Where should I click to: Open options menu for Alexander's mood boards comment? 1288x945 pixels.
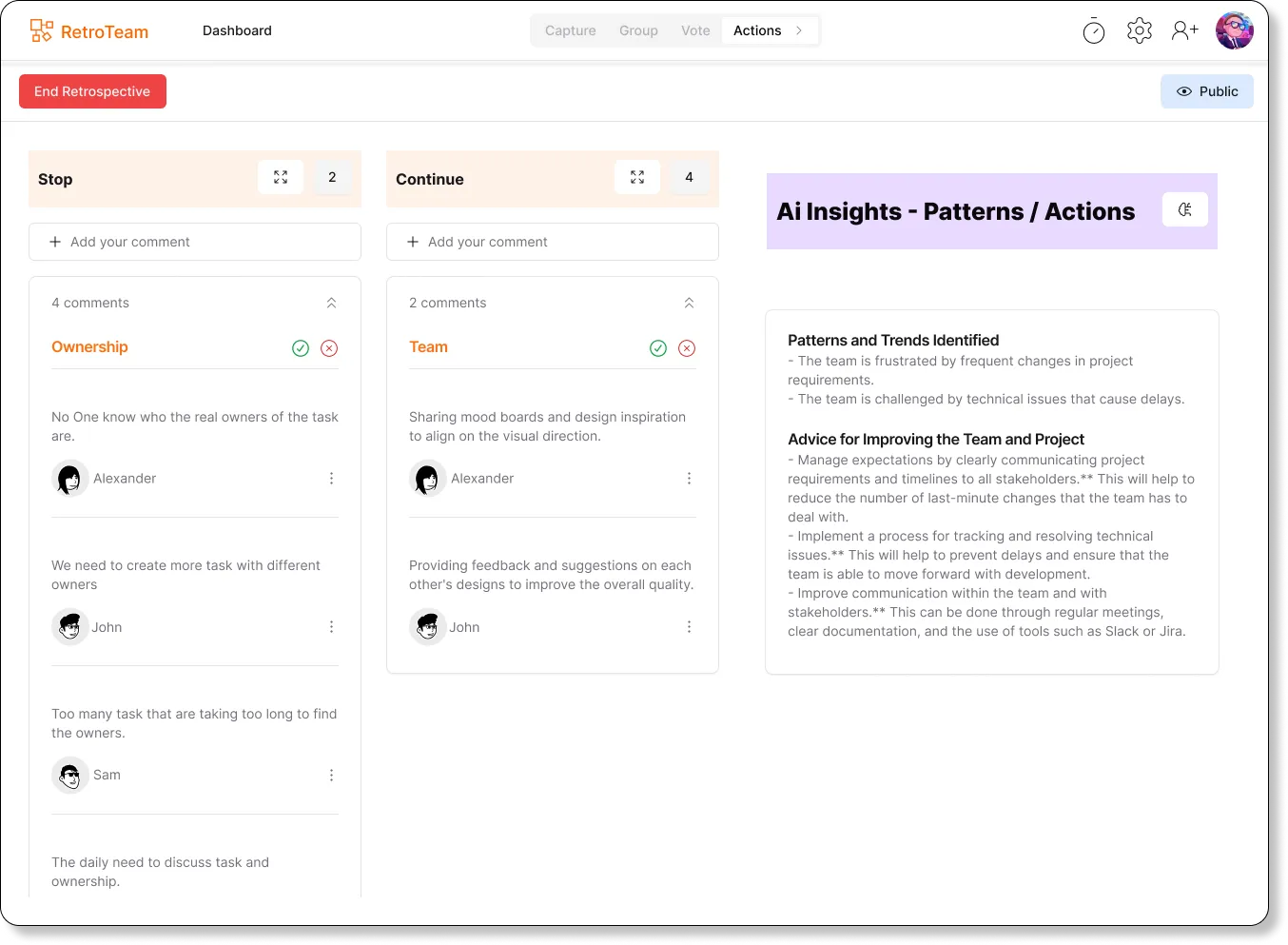tap(689, 479)
